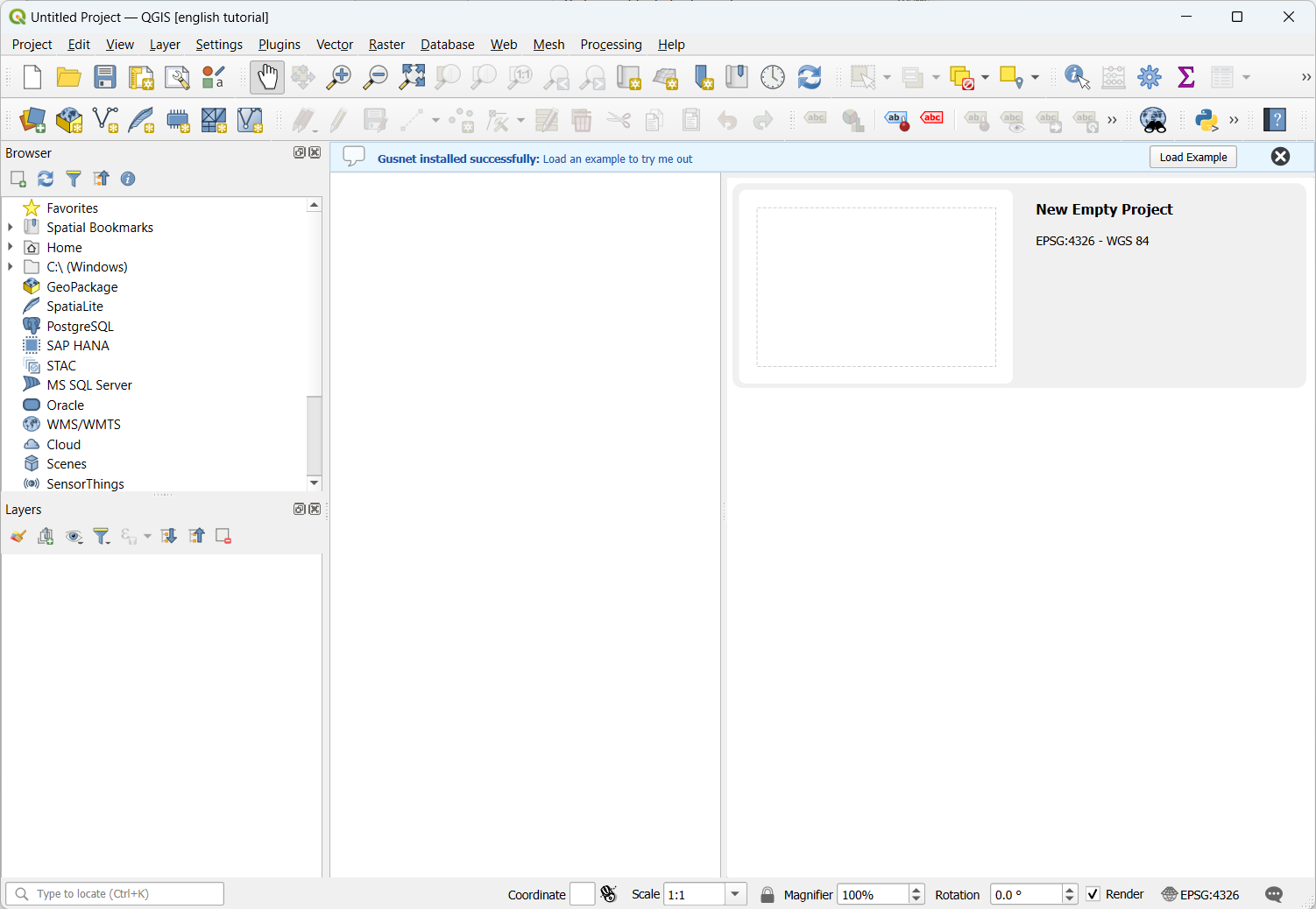The width and height of the screenshot is (1316, 909).
Task: Select the Pan Map hand tool
Action: [267, 77]
